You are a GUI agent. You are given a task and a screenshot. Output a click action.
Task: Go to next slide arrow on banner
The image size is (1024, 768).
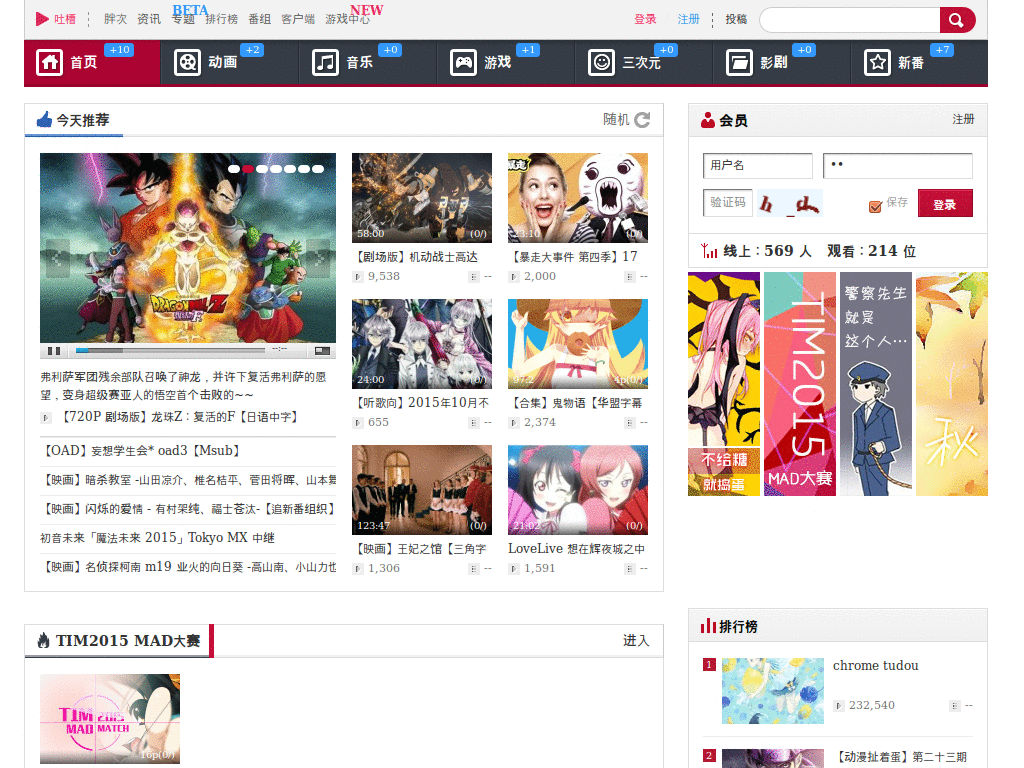click(319, 257)
